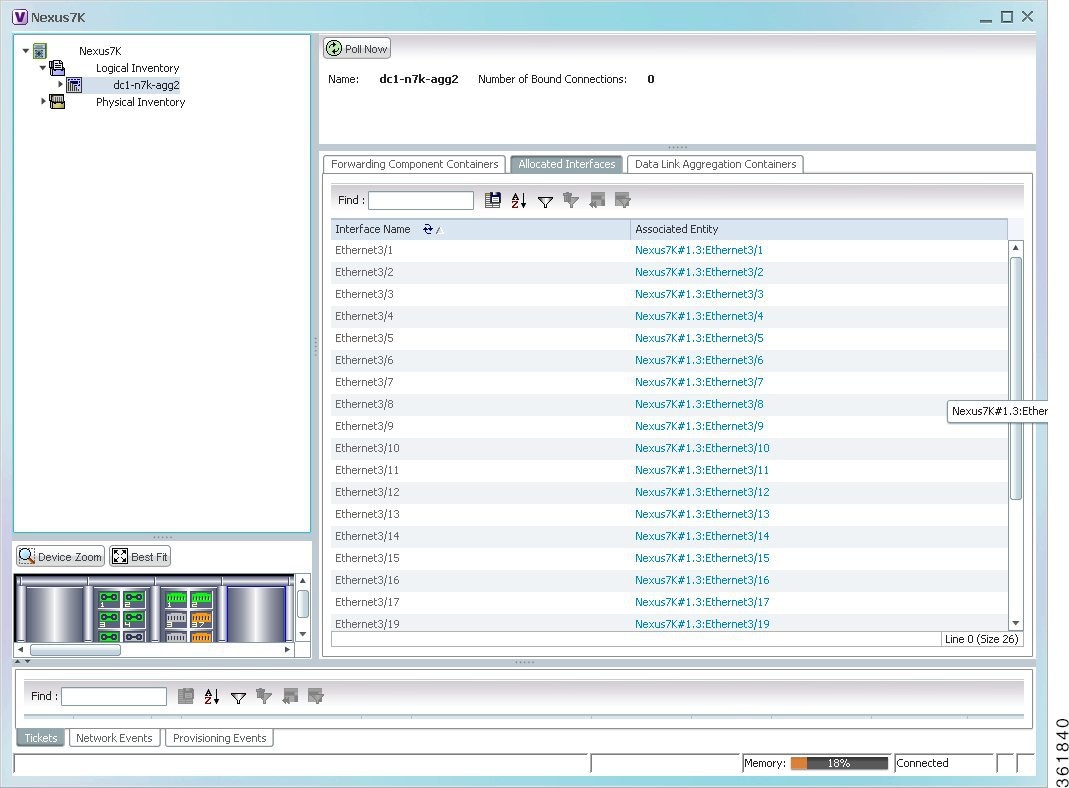Open the Network Events tab
The image size is (1069, 788).
coord(115,738)
